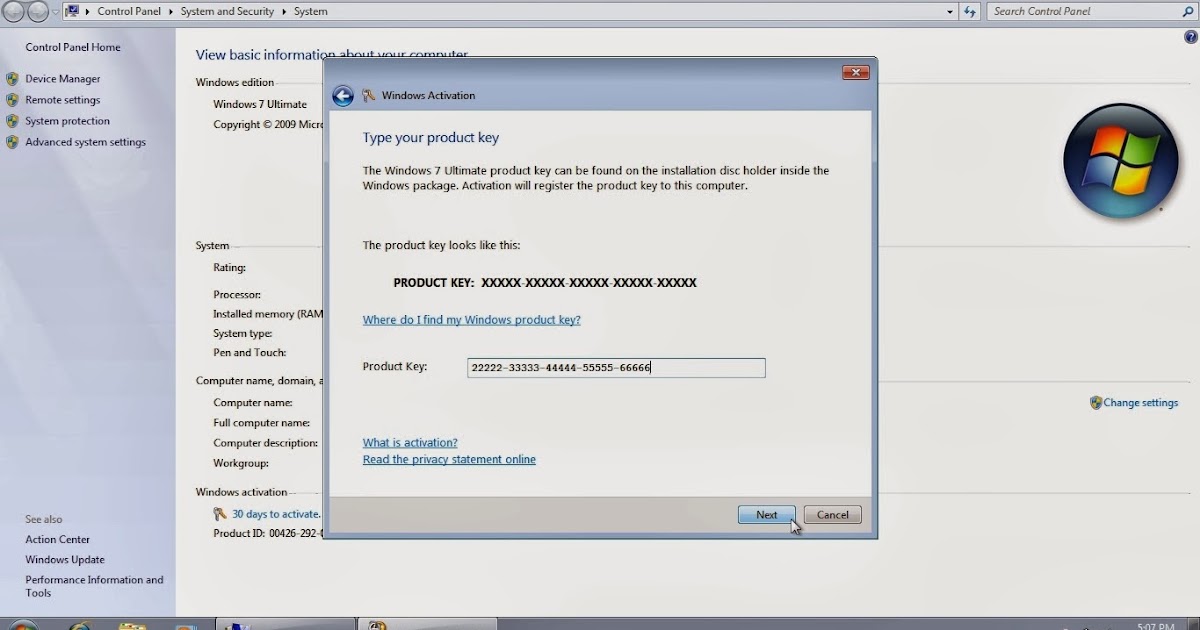
Task: Select Control Panel in the address breadcrumb
Action: [x=130, y=12]
